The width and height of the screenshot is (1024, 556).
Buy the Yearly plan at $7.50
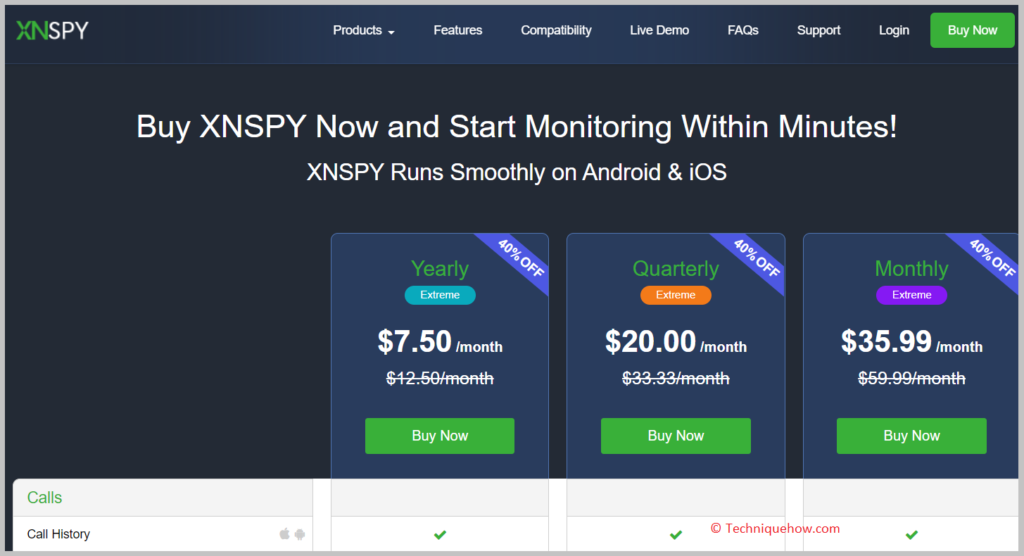[x=440, y=436]
